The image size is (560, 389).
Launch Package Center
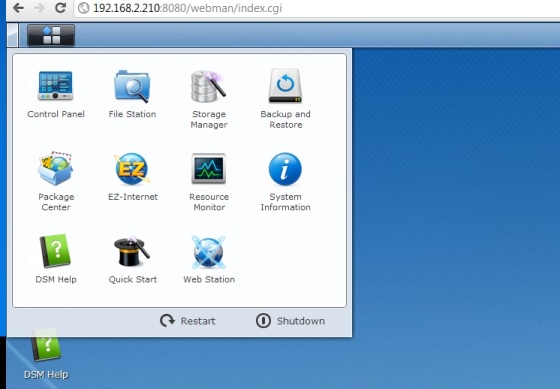pos(56,181)
